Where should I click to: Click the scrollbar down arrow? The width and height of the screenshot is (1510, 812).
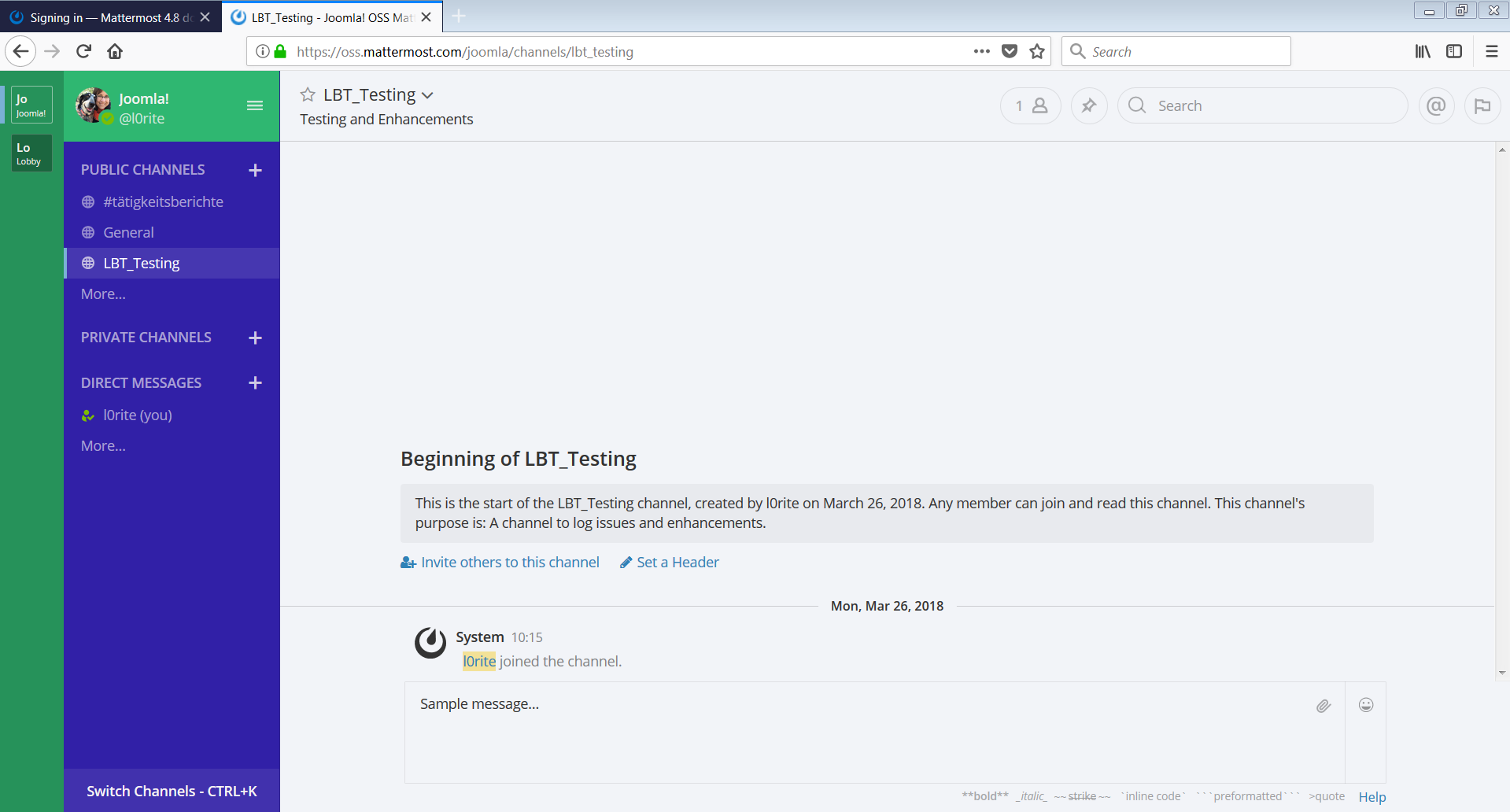(1501, 673)
